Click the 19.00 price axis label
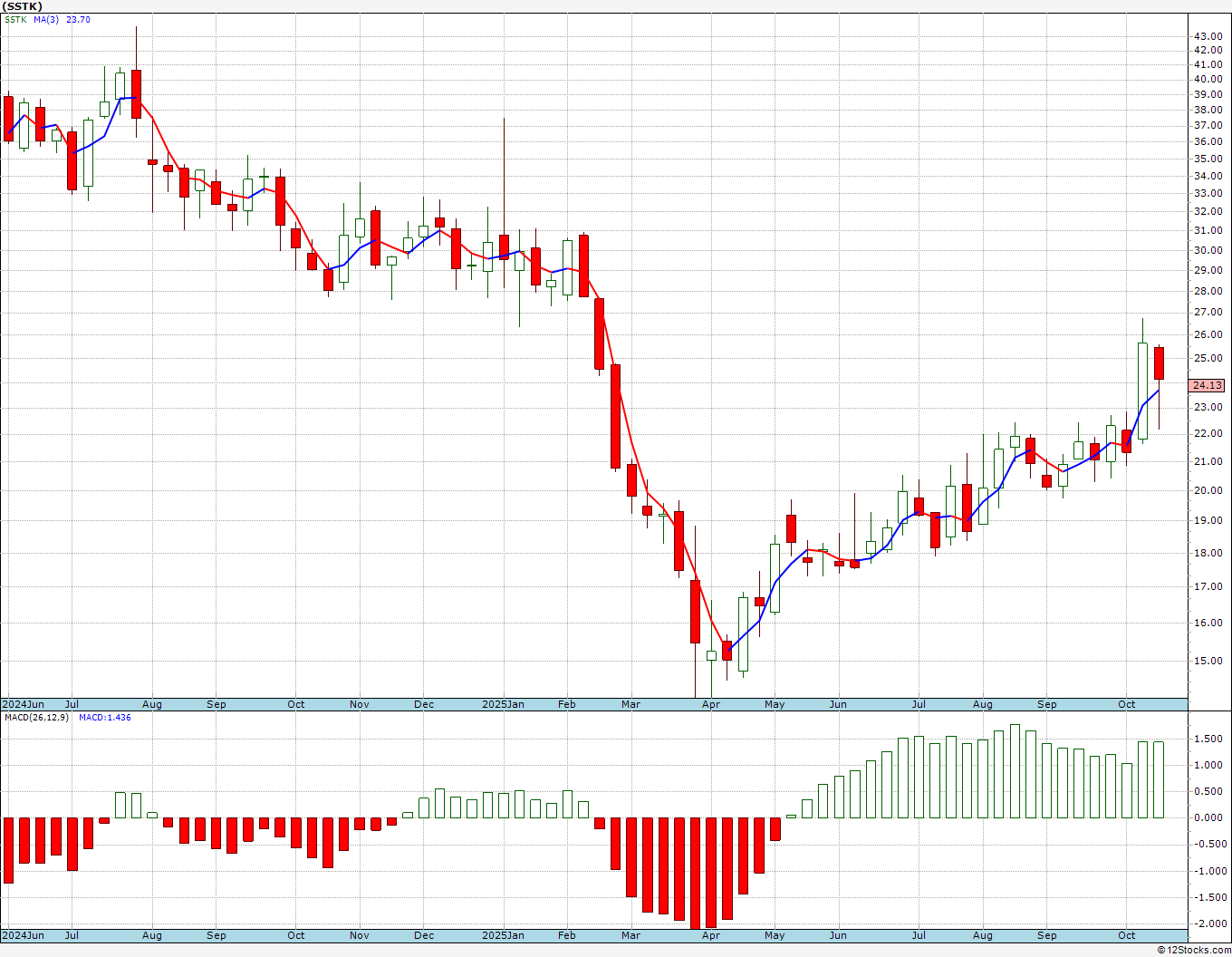This screenshot has width=1232, height=957. [x=1208, y=520]
